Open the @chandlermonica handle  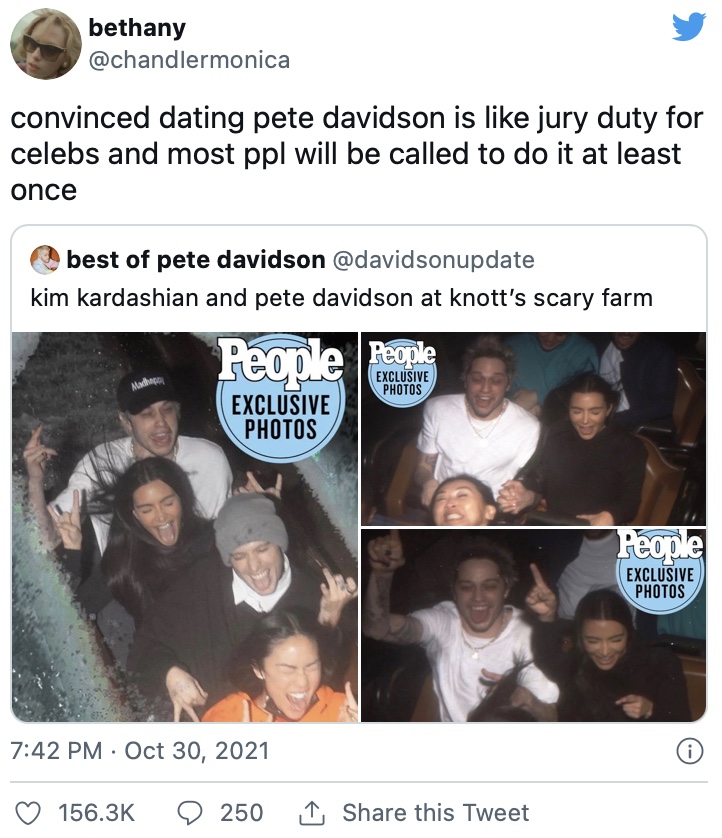189,60
